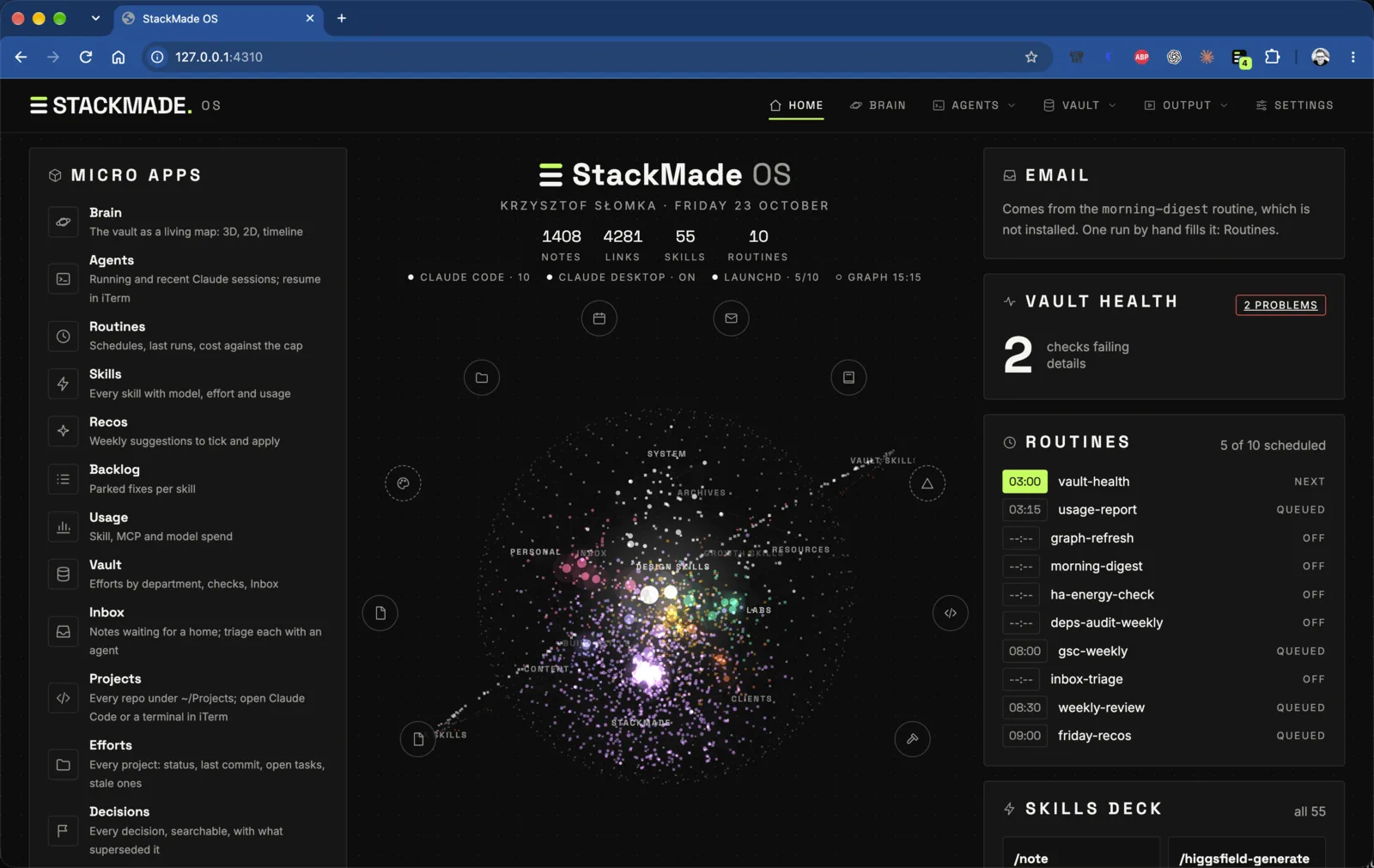Open the Decisions flag icon

point(63,830)
